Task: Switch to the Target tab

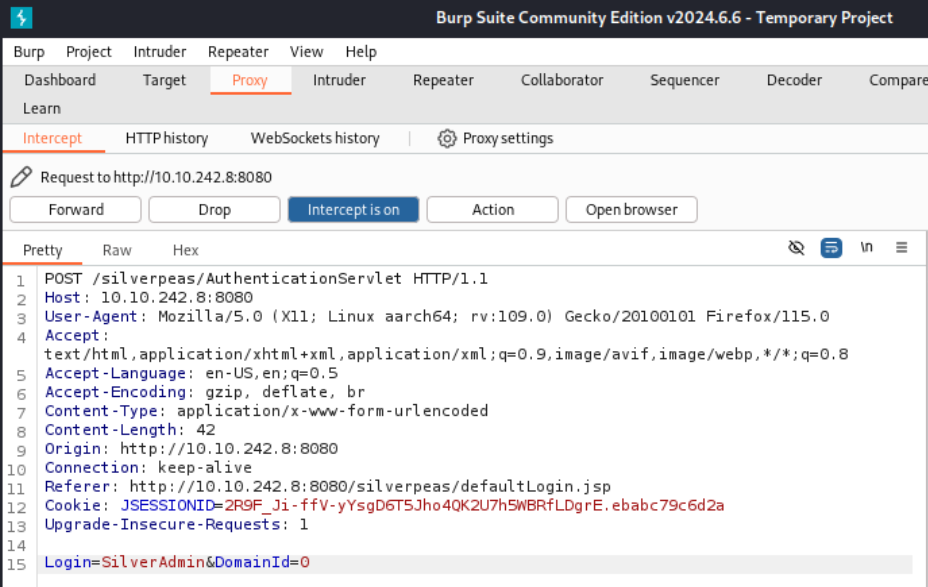Action: [164, 80]
